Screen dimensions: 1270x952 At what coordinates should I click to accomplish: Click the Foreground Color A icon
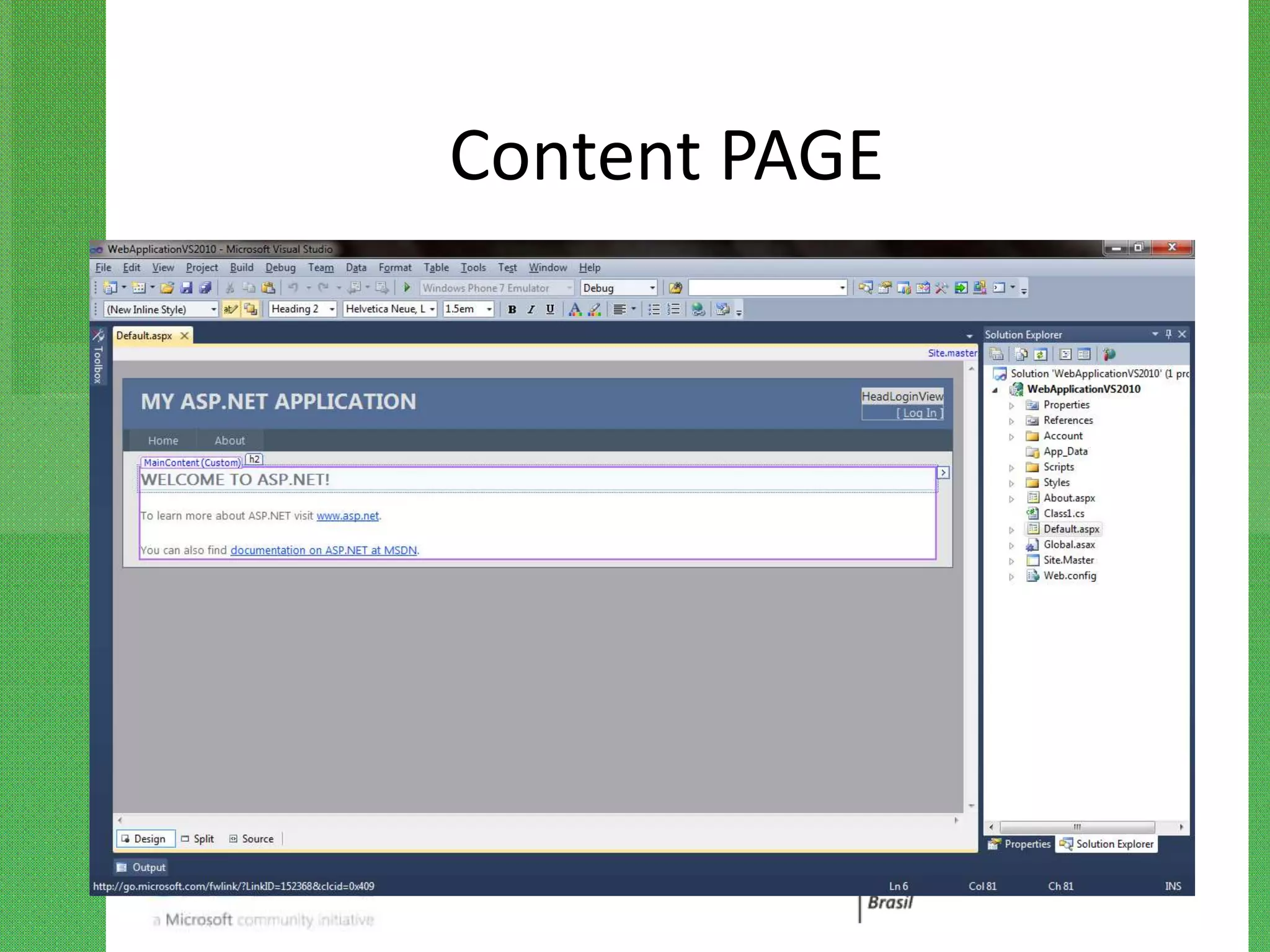[575, 309]
